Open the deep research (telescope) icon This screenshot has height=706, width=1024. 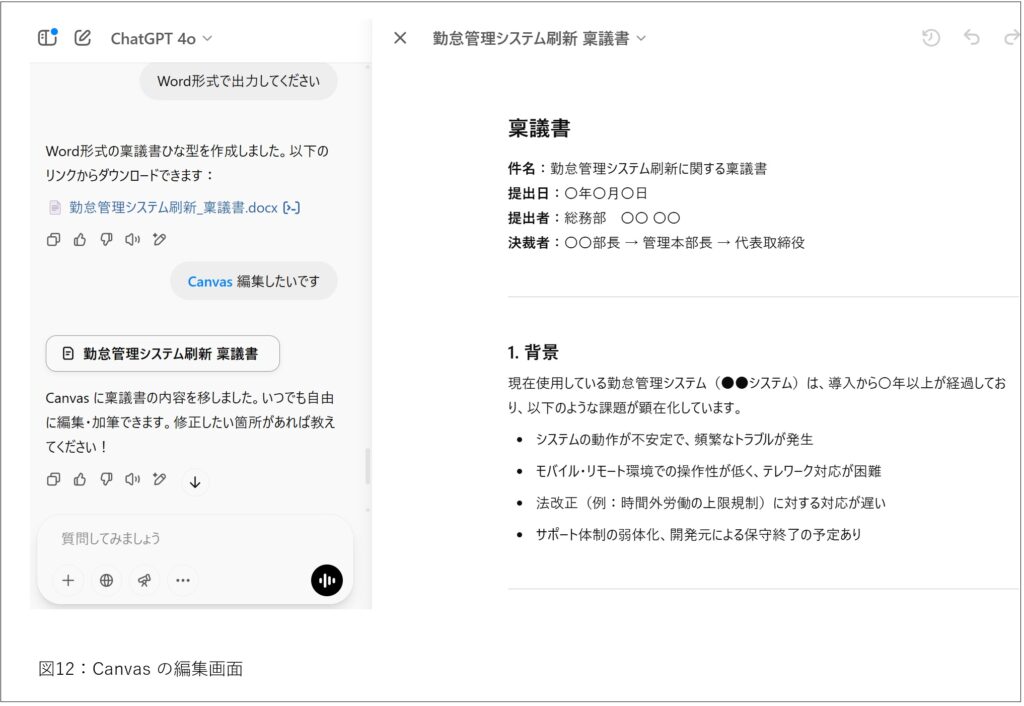144,580
